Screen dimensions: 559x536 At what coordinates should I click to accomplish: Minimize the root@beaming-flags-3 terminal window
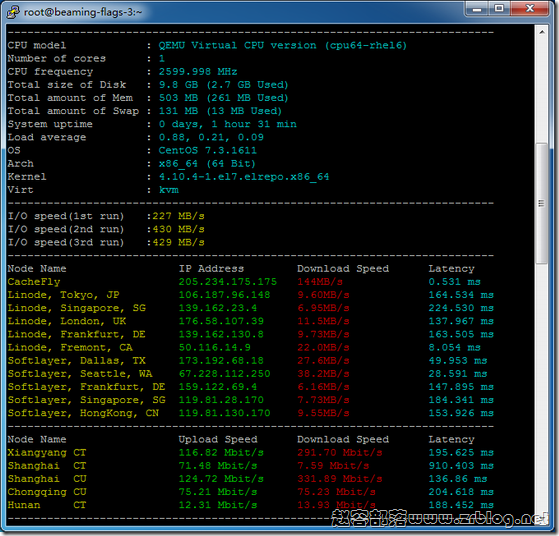click(477, 9)
